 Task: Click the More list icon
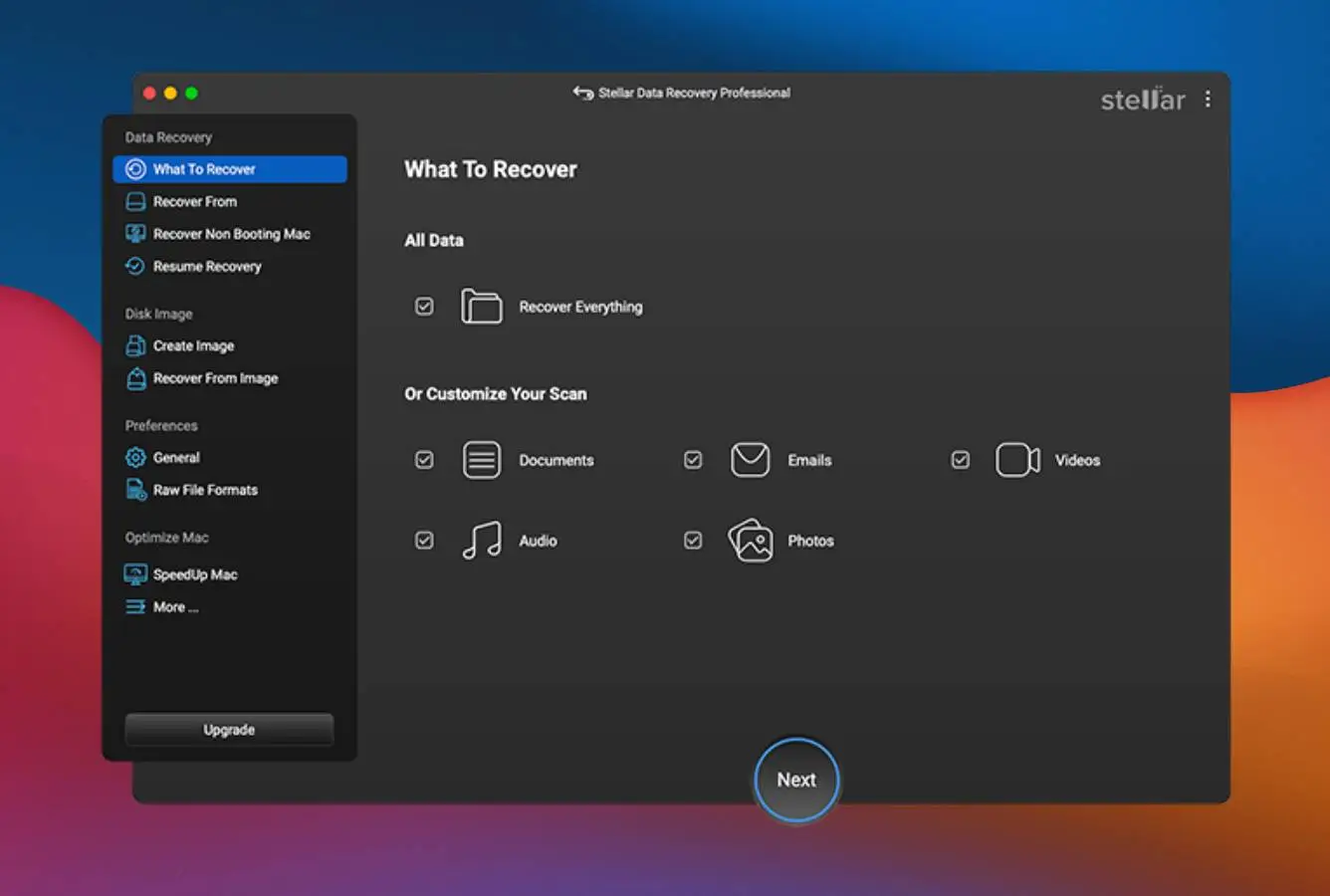tap(135, 607)
